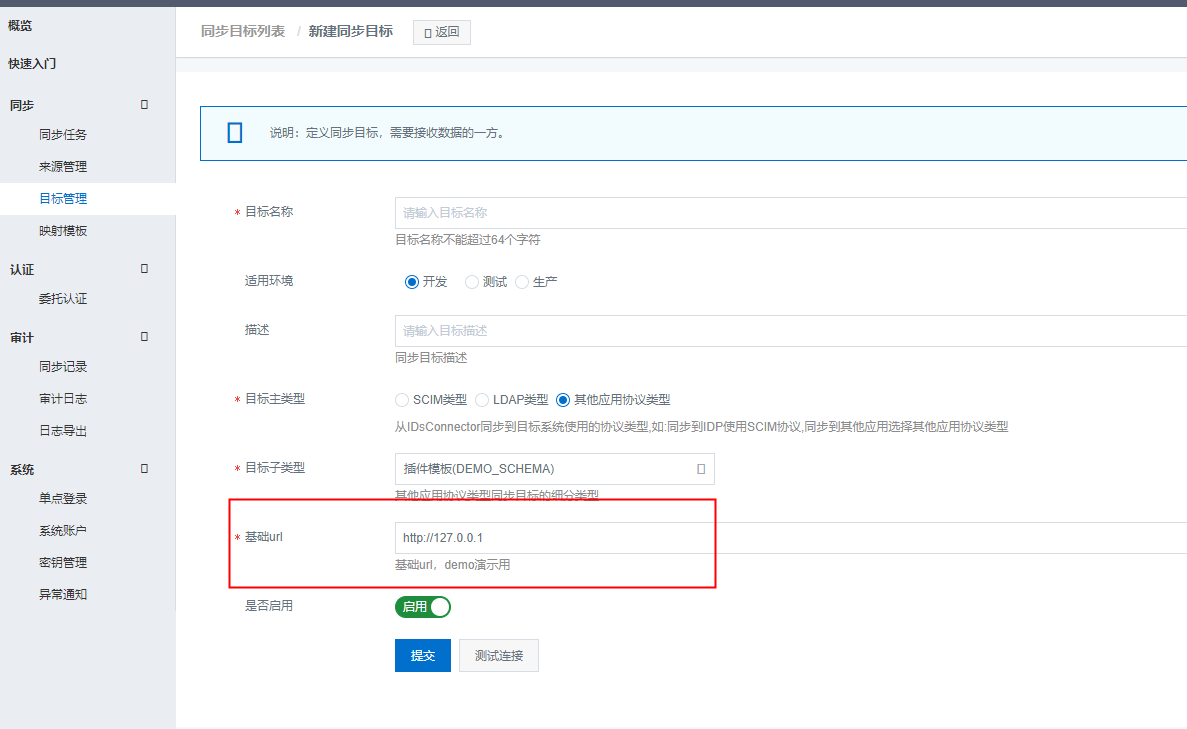
Task: Collapse the 审计 sidebar section
Action: click(x=145, y=337)
